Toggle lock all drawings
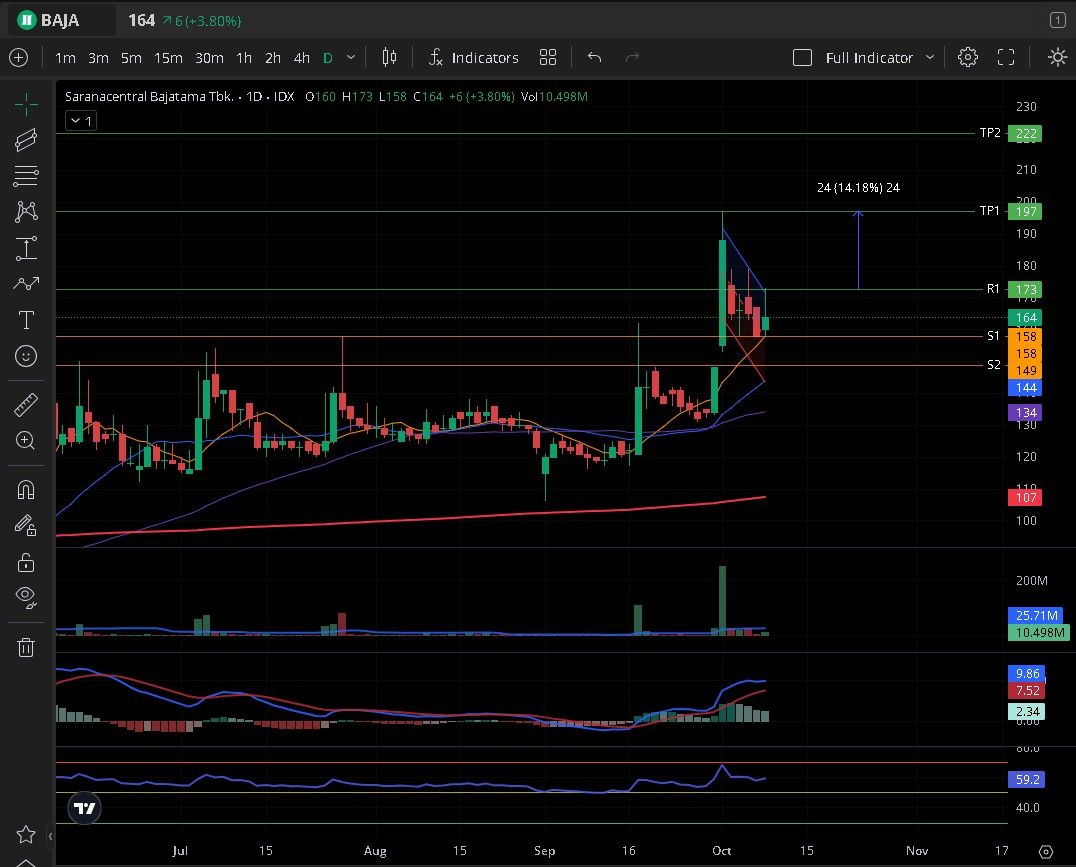The height and width of the screenshot is (867, 1076). pos(27,563)
